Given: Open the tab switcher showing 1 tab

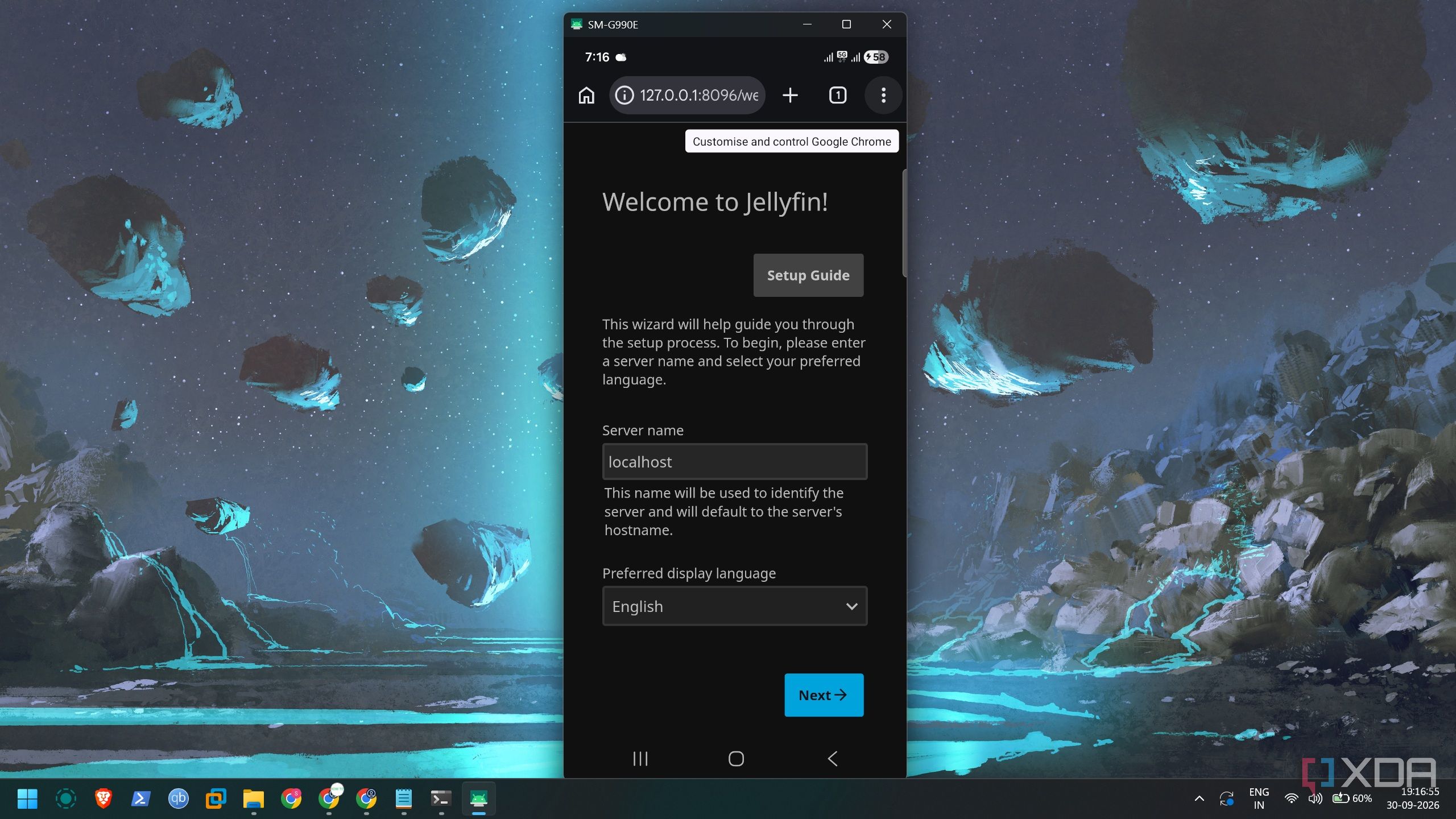Looking at the screenshot, I should [x=838, y=95].
